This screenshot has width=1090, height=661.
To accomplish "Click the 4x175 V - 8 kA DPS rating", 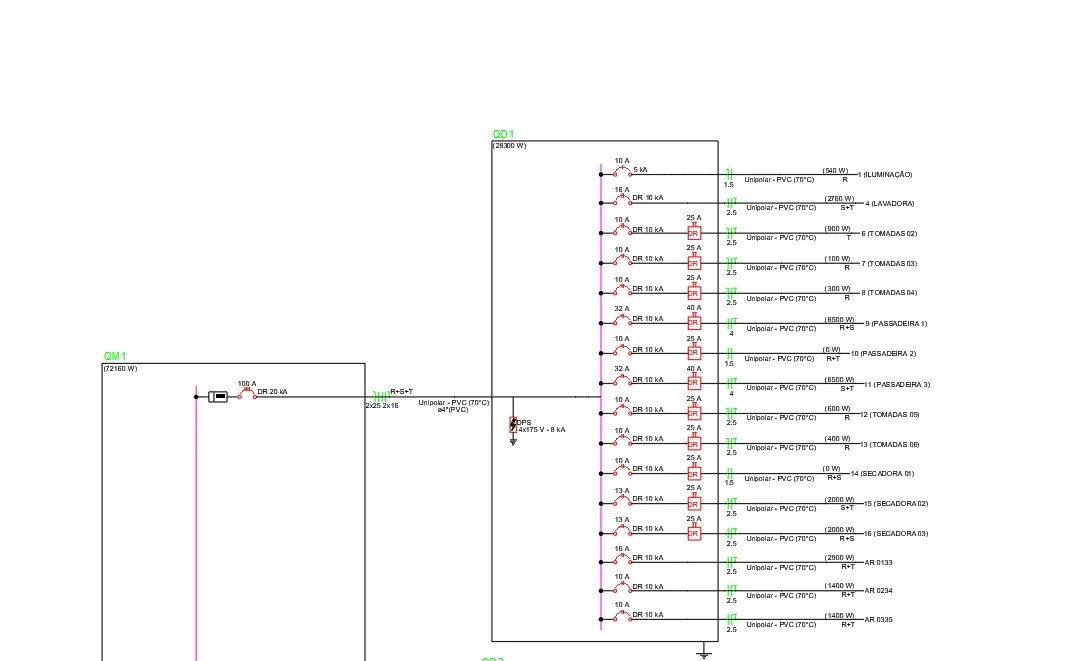I will pos(542,430).
